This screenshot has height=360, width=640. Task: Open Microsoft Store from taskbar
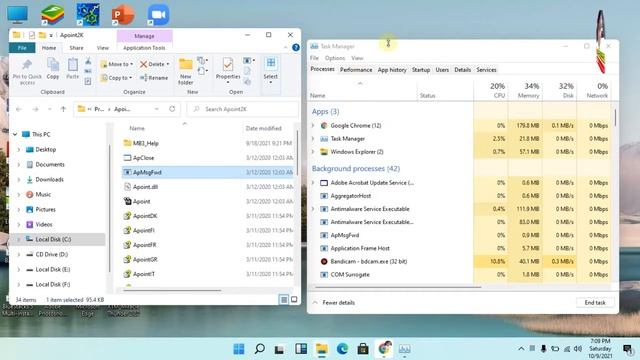[363, 349]
